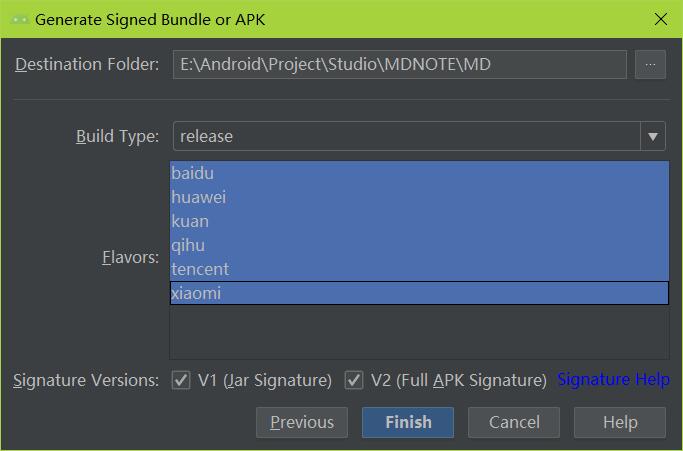Cancel the signing dialog

[x=514, y=422]
